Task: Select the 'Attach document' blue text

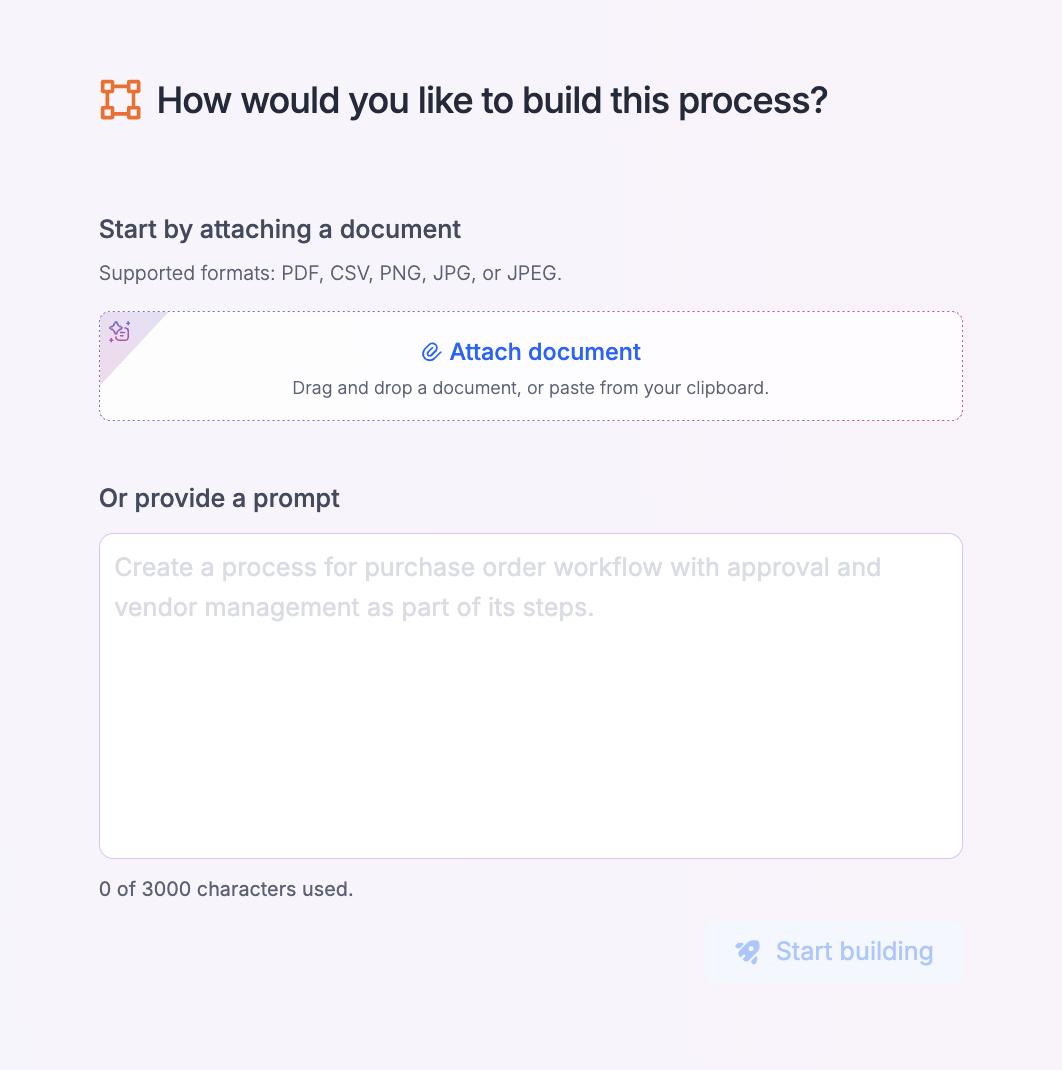Action: [x=545, y=352]
